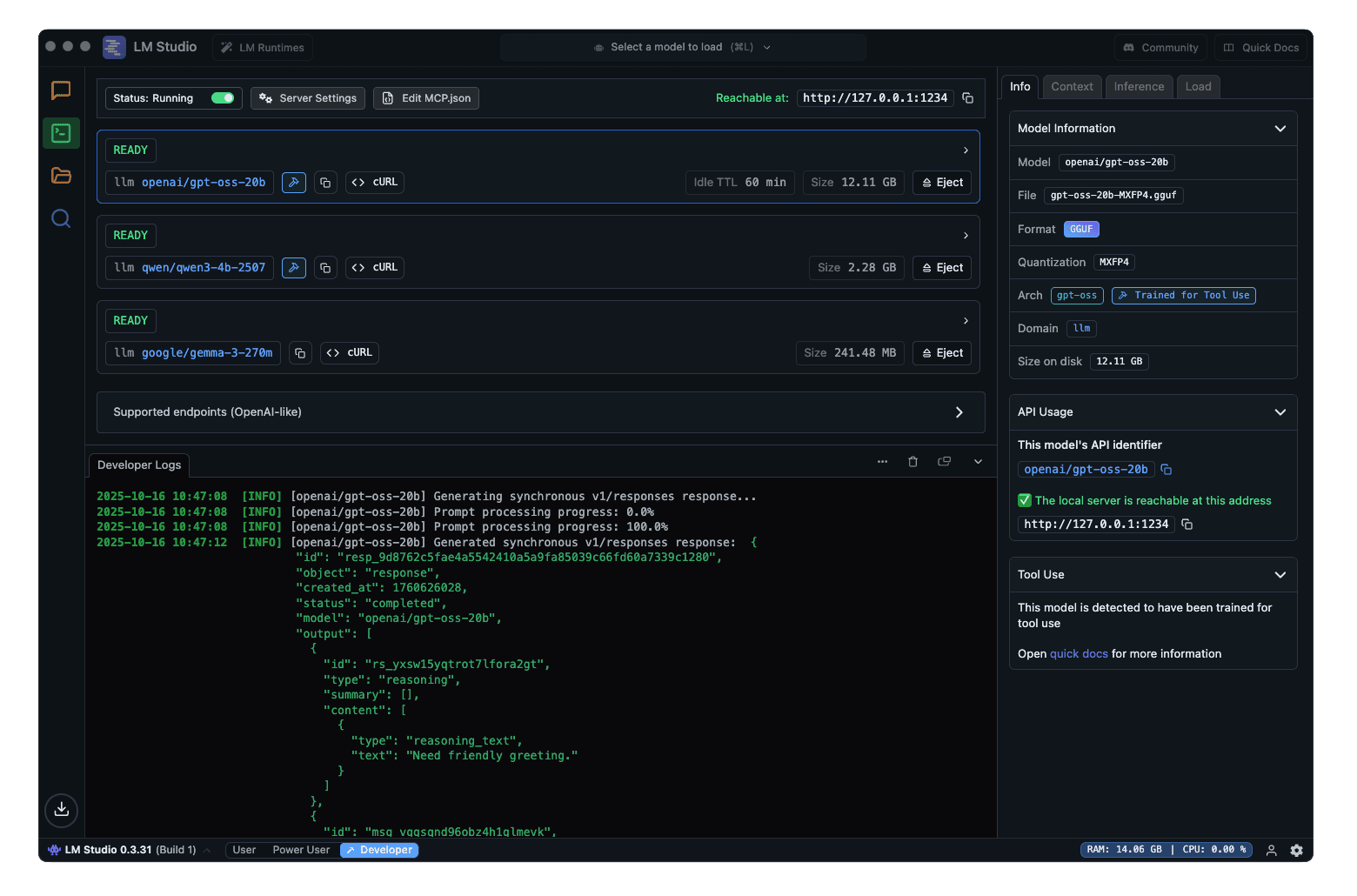This screenshot has height=896, width=1357.
Task: Click tool-use icon for openai/gpt-oss-20b
Action: 294,183
